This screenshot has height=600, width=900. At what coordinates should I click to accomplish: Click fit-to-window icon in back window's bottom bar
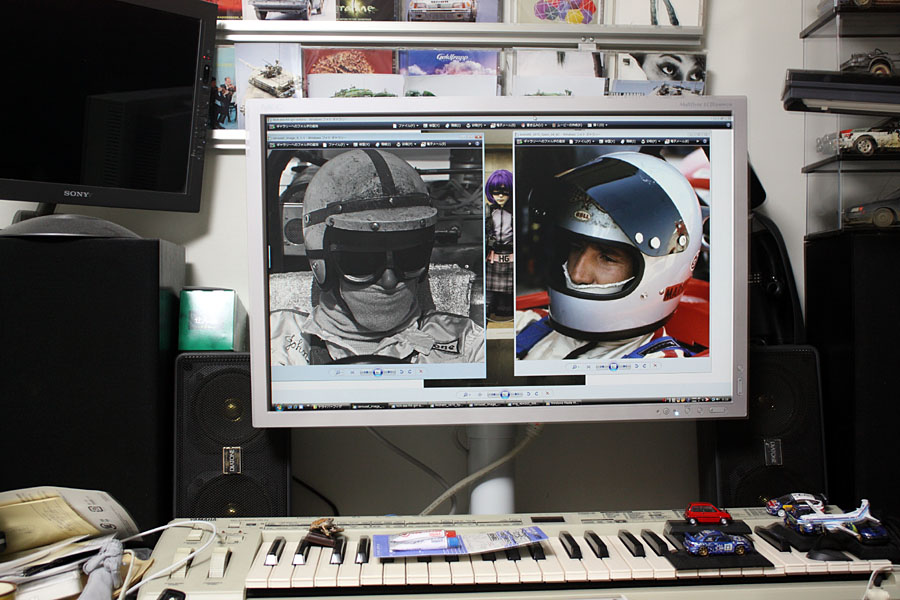coord(479,395)
